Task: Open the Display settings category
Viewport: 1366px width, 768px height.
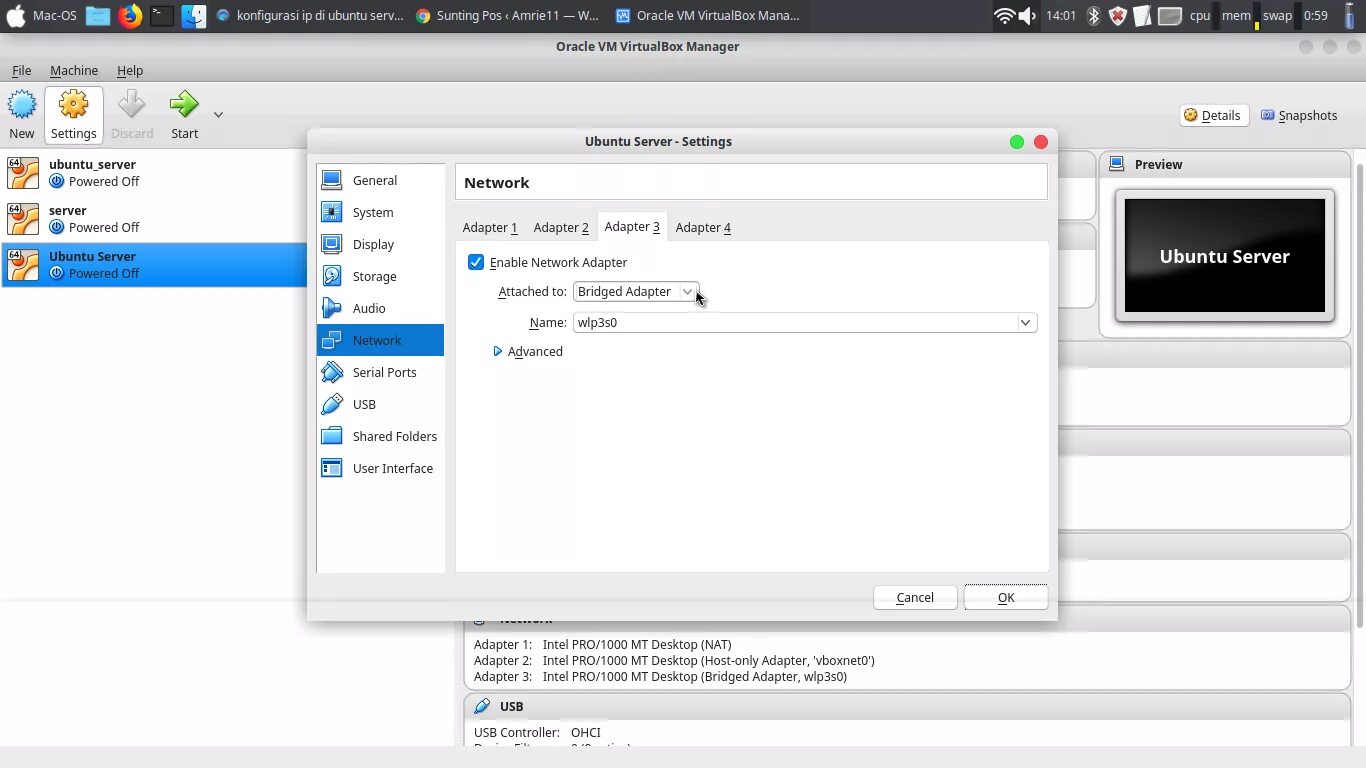Action: 380,244
